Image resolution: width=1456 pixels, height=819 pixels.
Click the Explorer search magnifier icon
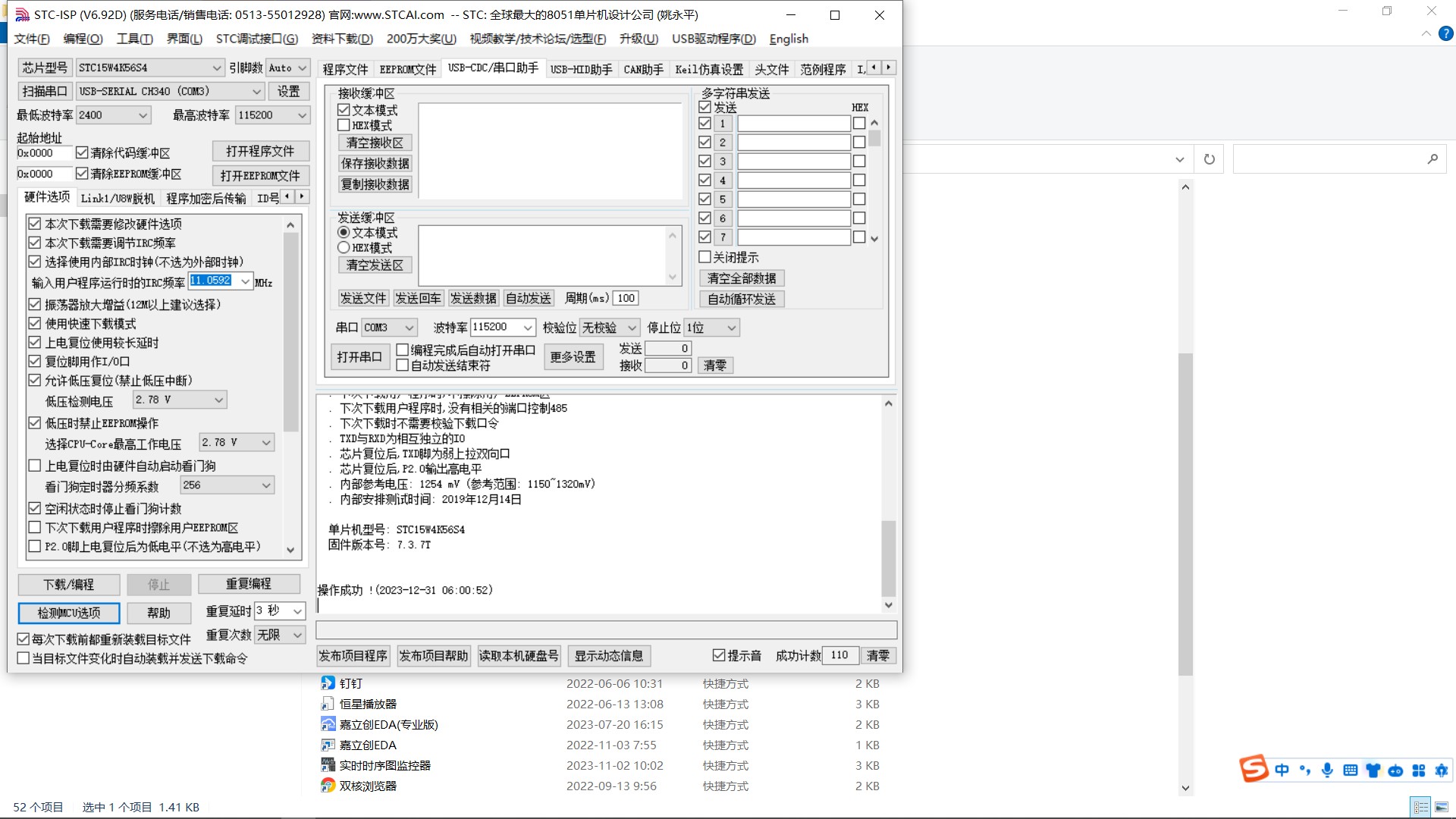tap(1432, 159)
